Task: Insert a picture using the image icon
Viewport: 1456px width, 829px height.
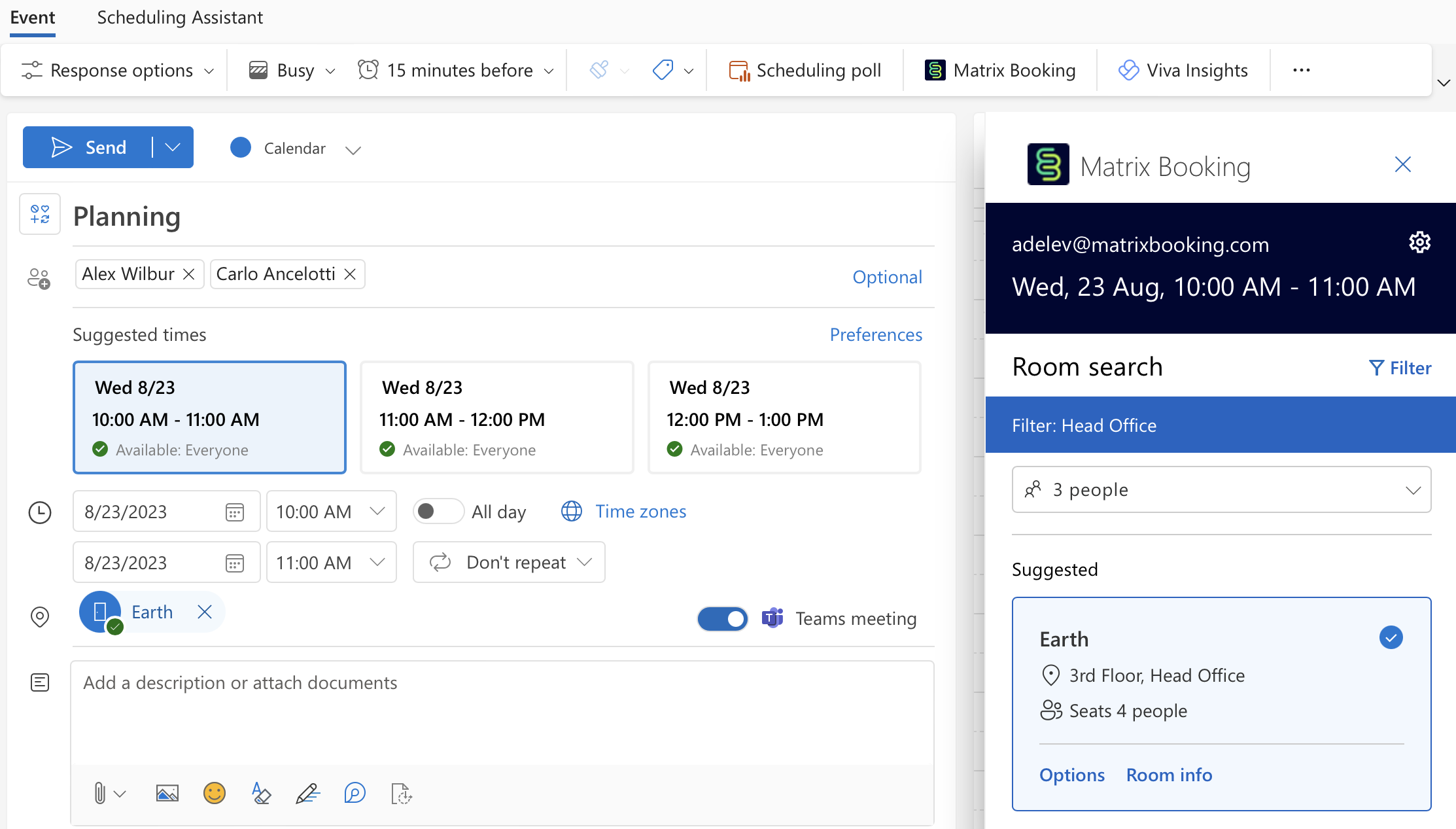Action: [167, 793]
